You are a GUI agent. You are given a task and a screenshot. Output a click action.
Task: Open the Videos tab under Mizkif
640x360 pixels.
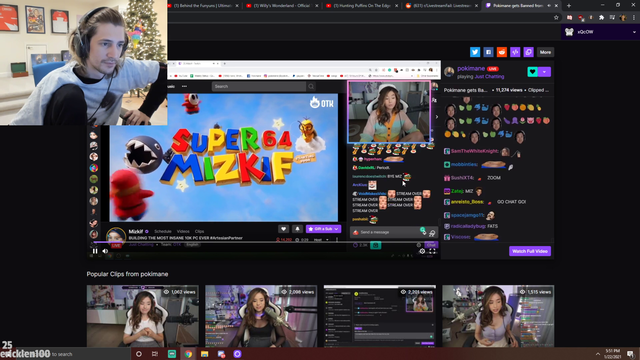[x=183, y=231]
